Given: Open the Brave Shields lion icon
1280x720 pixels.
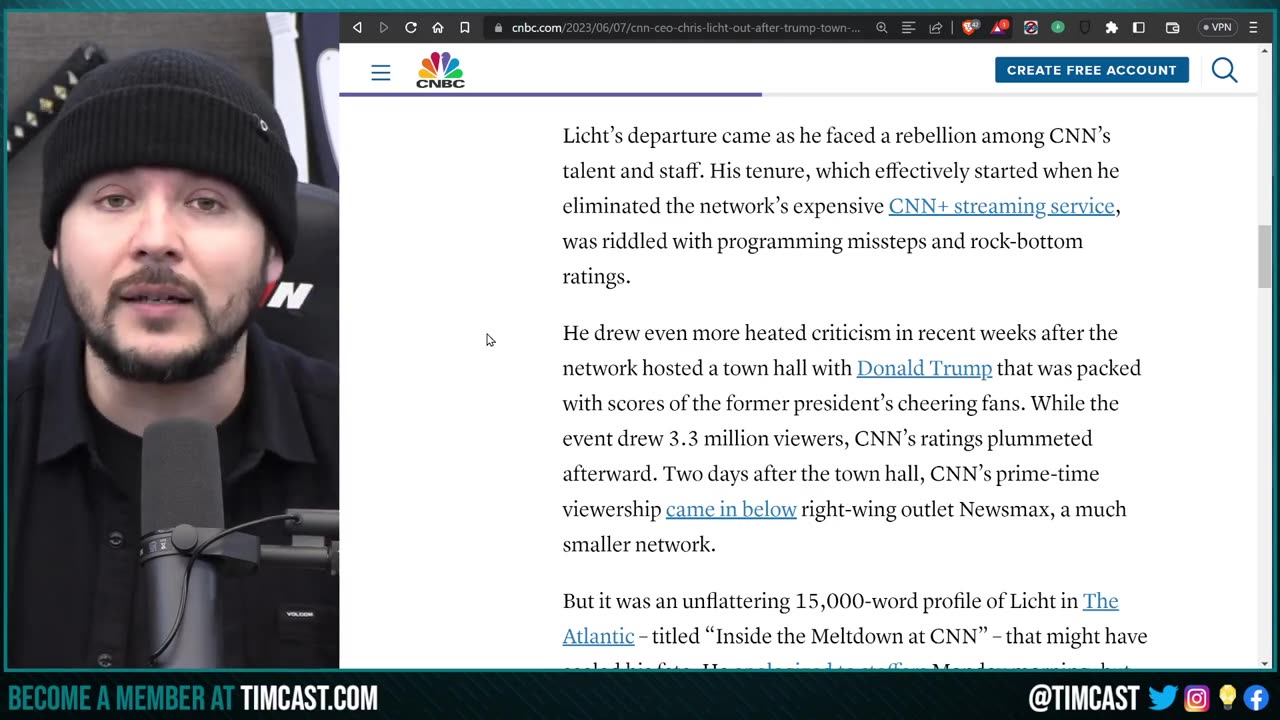Looking at the screenshot, I should [x=969, y=28].
